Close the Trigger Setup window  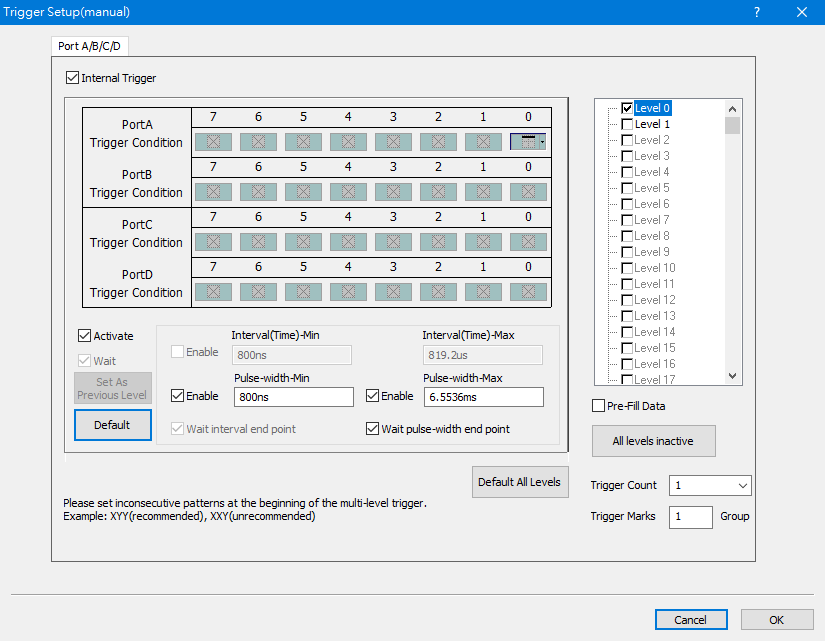[x=802, y=12]
